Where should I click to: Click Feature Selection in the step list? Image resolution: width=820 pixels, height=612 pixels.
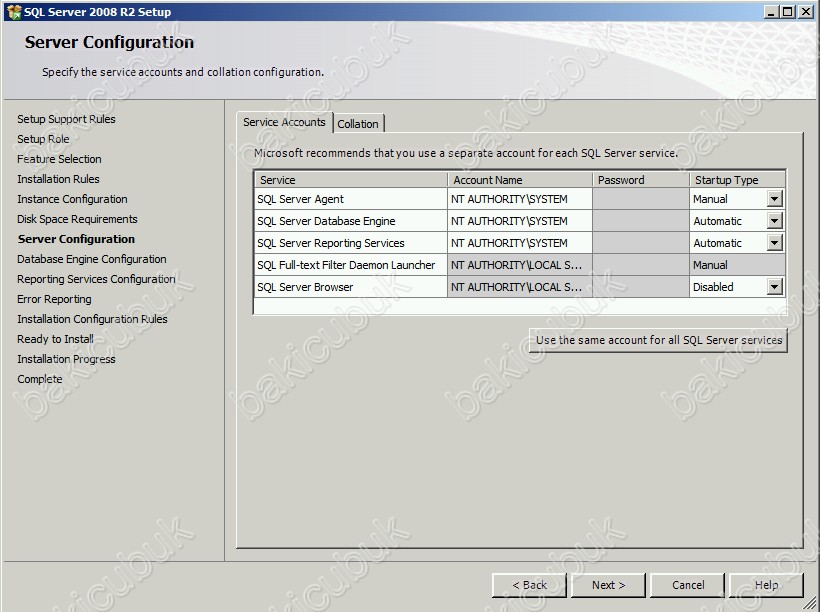pyautogui.click(x=59, y=158)
